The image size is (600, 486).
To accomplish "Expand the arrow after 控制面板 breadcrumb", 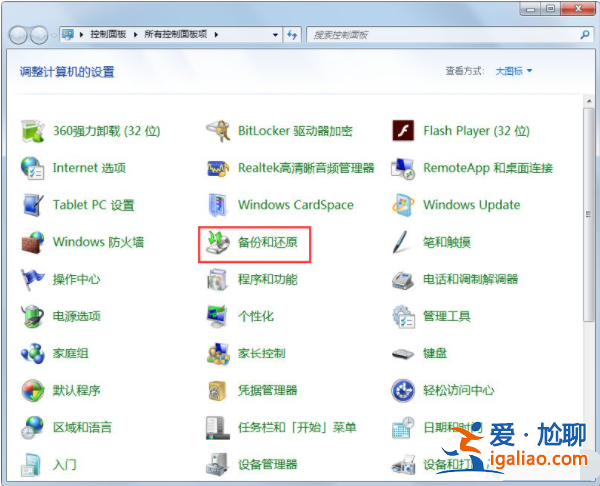I will [135, 35].
